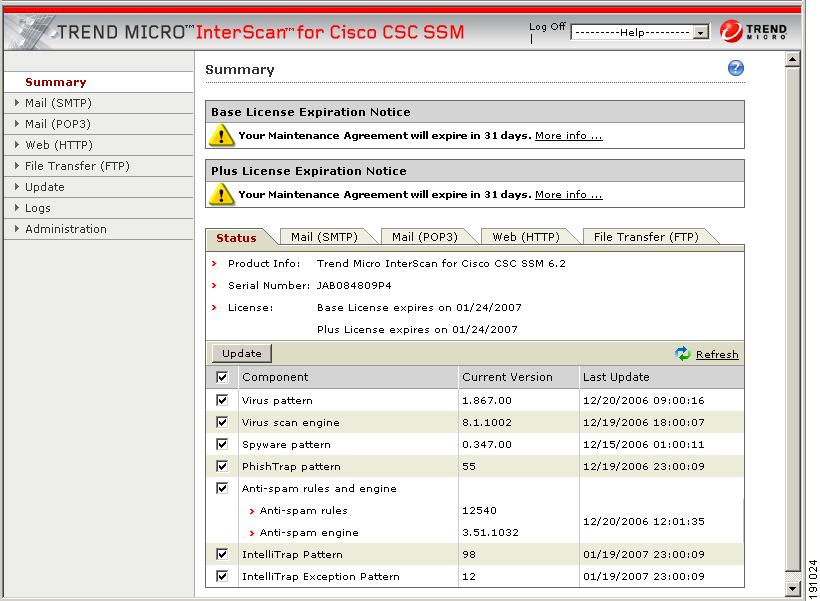
Task: Open More info for Base License notice
Action: (568, 135)
